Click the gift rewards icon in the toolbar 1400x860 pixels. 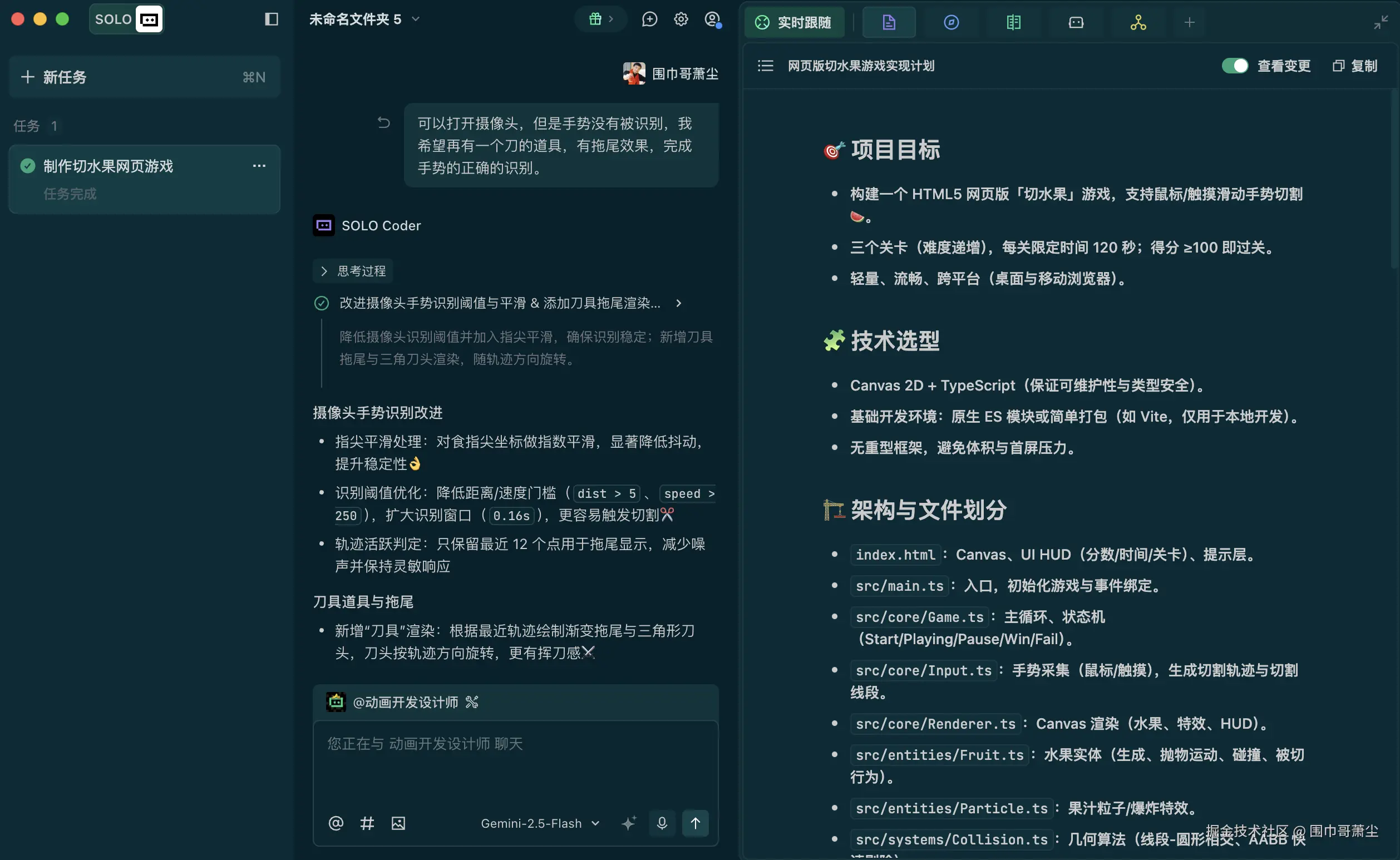(x=595, y=19)
